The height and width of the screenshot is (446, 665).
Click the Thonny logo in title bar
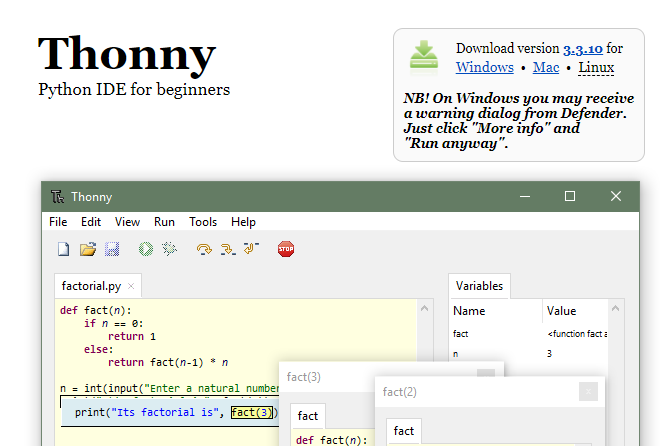pyautogui.click(x=57, y=197)
